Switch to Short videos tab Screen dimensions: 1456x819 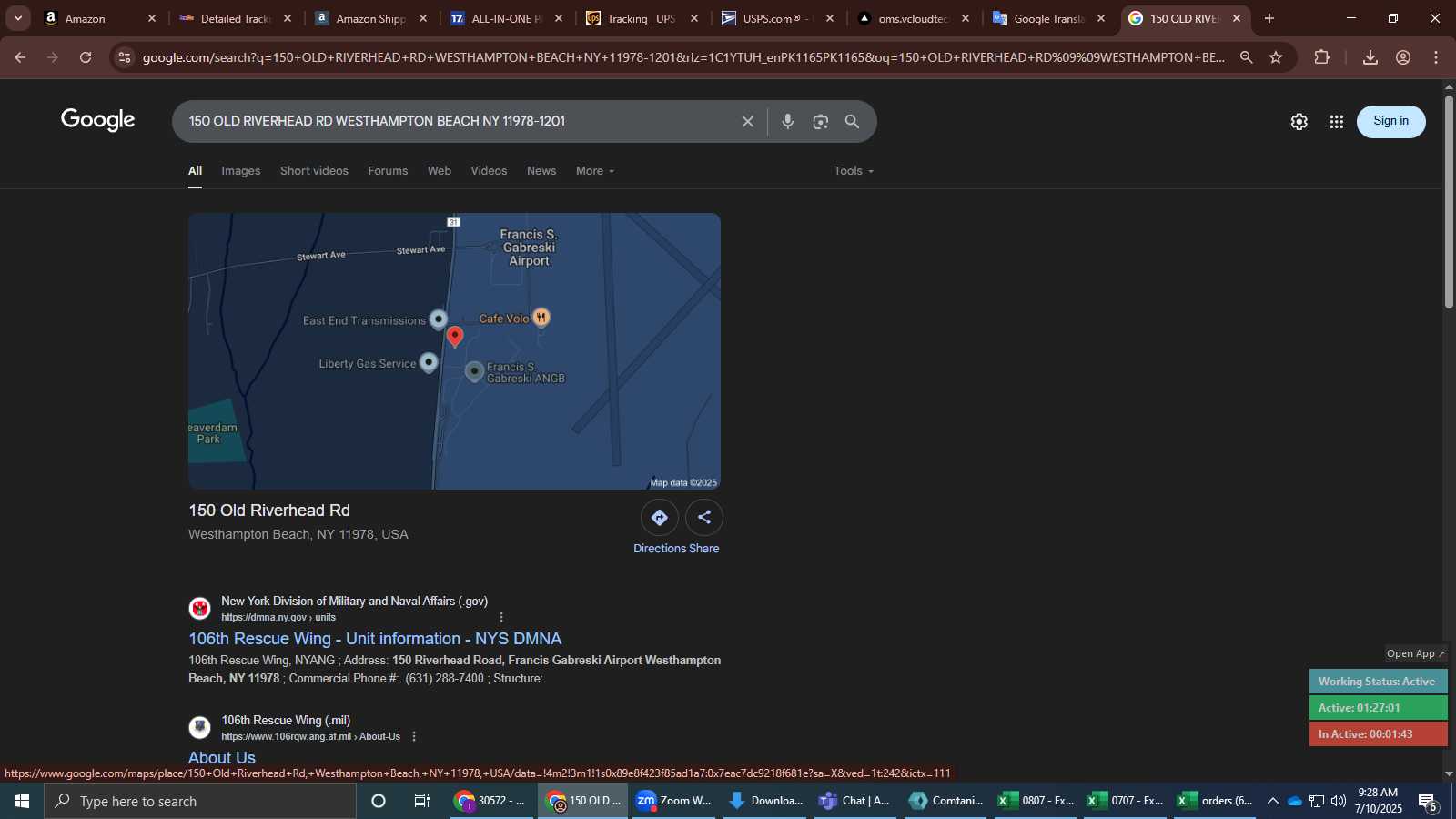pyautogui.click(x=314, y=171)
